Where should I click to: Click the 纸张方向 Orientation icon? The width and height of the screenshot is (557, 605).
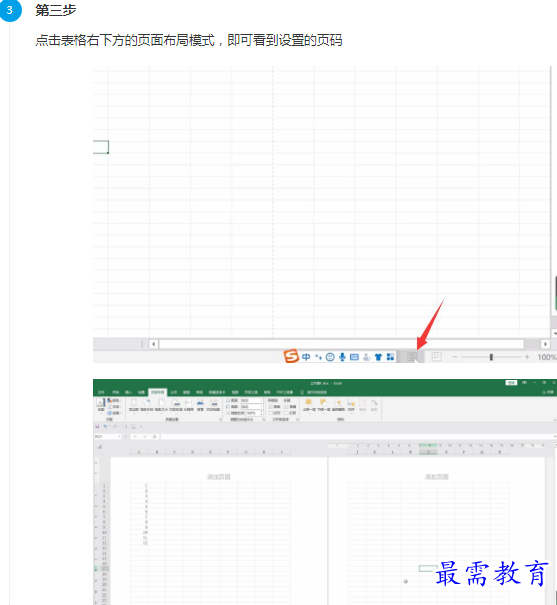coord(147,404)
